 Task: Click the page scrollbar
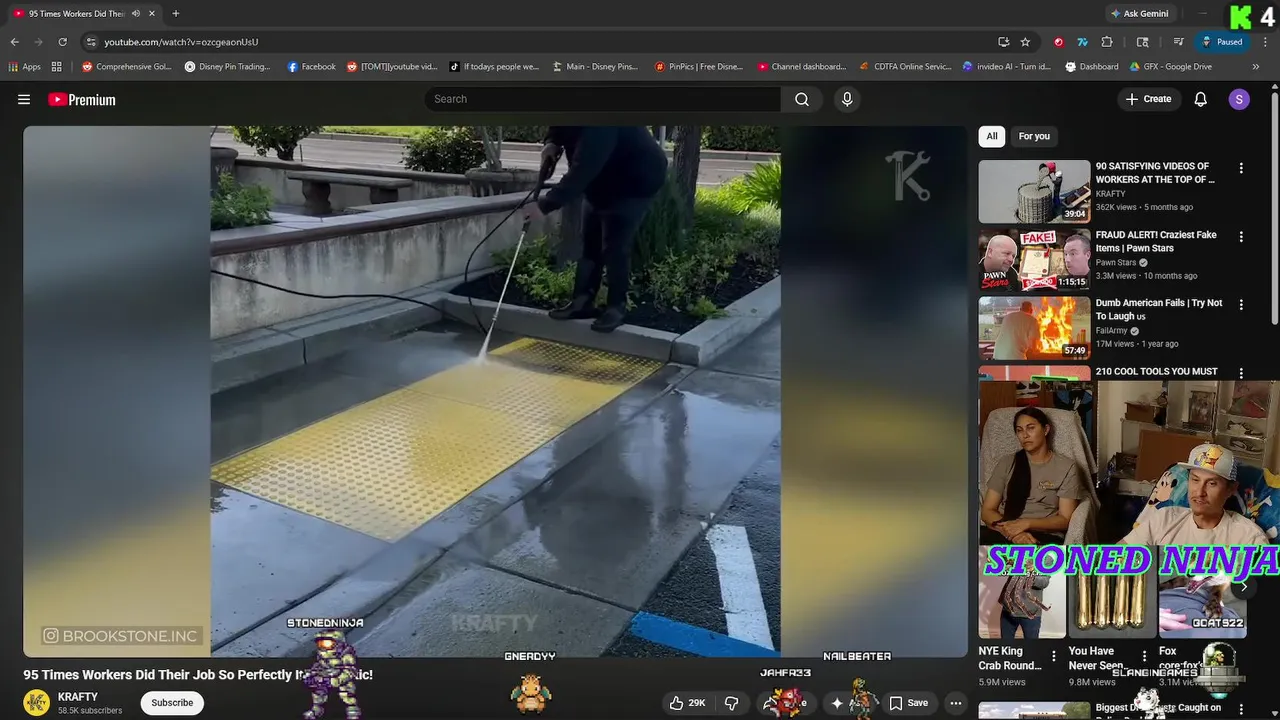1274,210
